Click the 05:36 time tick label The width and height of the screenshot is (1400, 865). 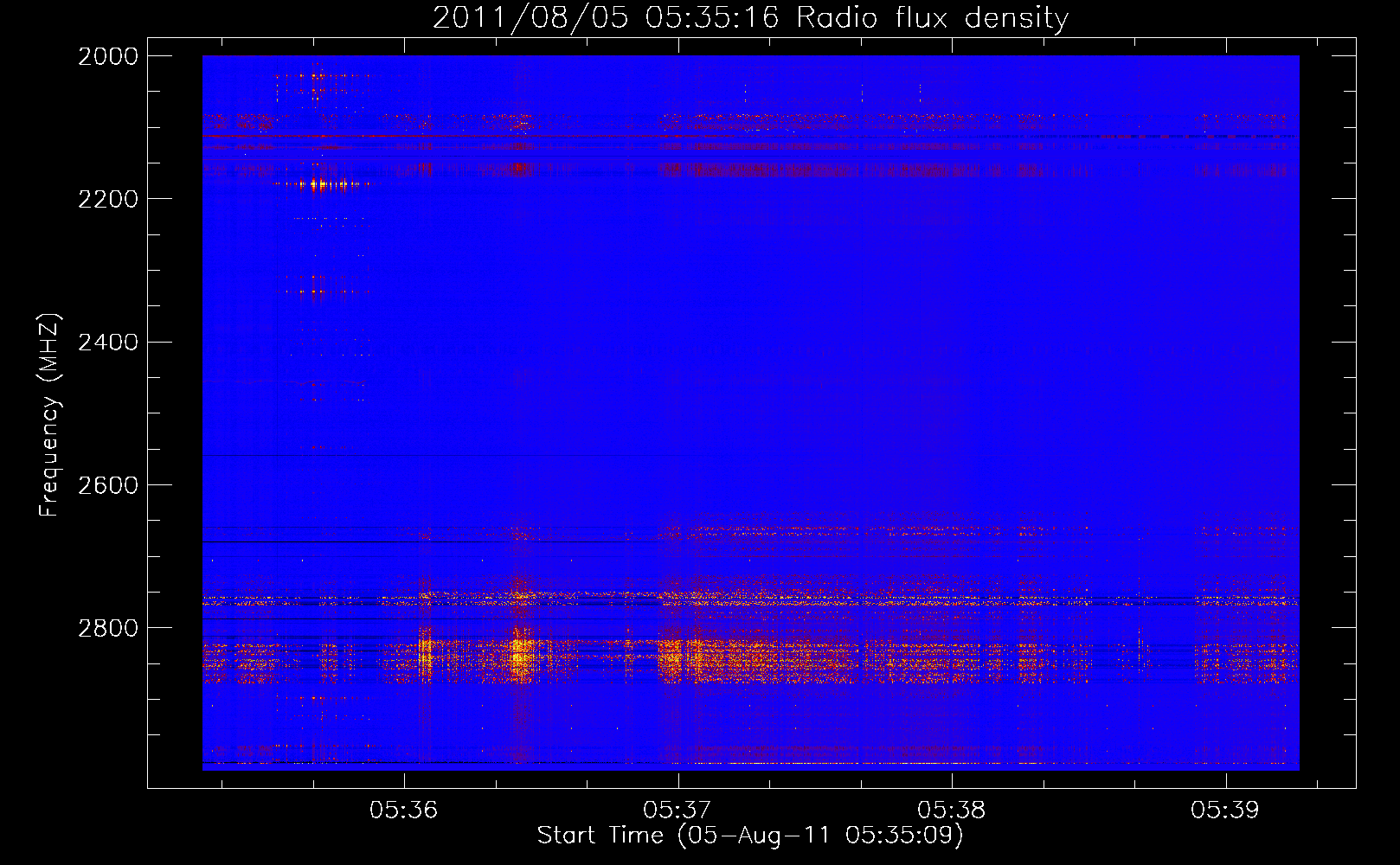(x=404, y=811)
